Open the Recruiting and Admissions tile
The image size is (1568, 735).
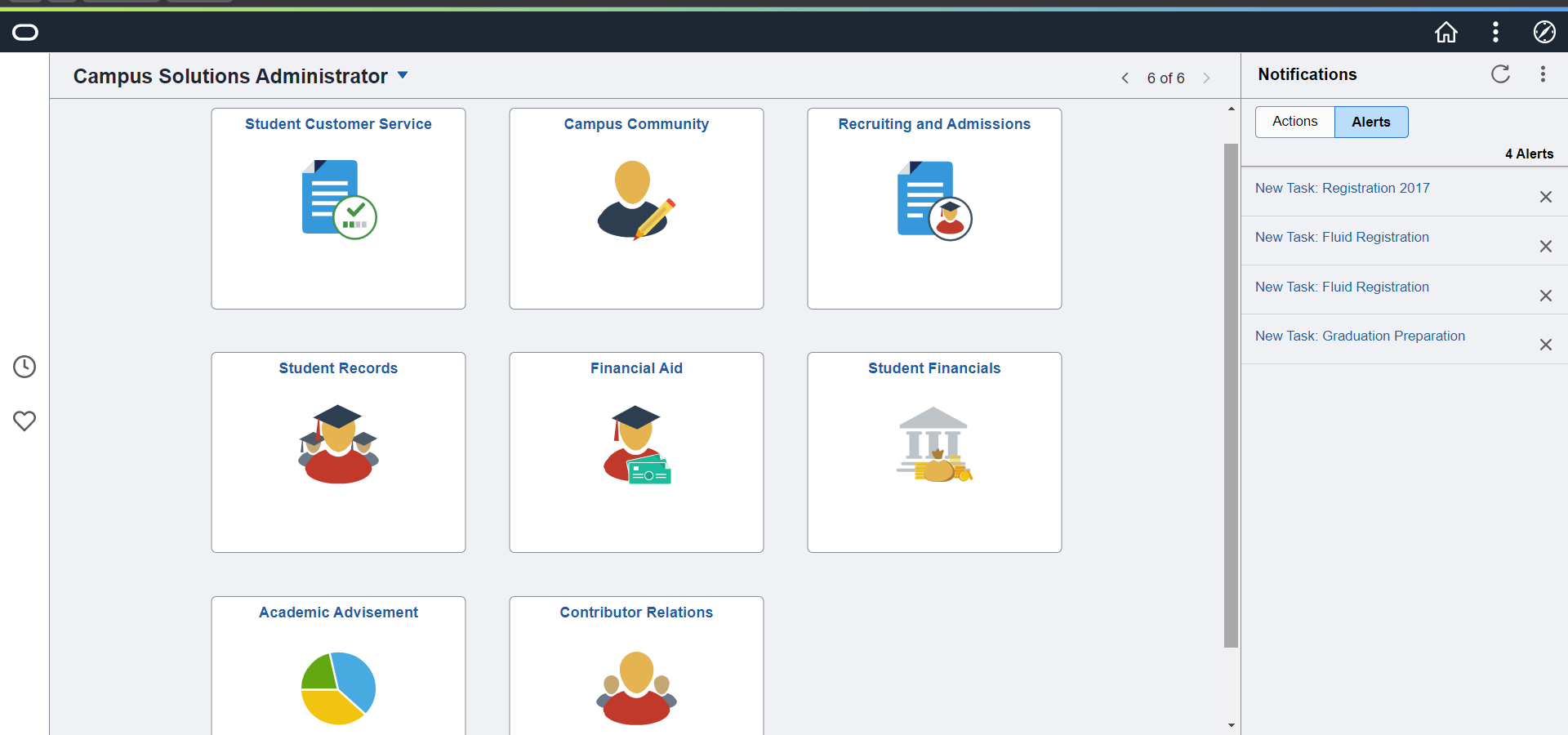pyautogui.click(x=933, y=208)
